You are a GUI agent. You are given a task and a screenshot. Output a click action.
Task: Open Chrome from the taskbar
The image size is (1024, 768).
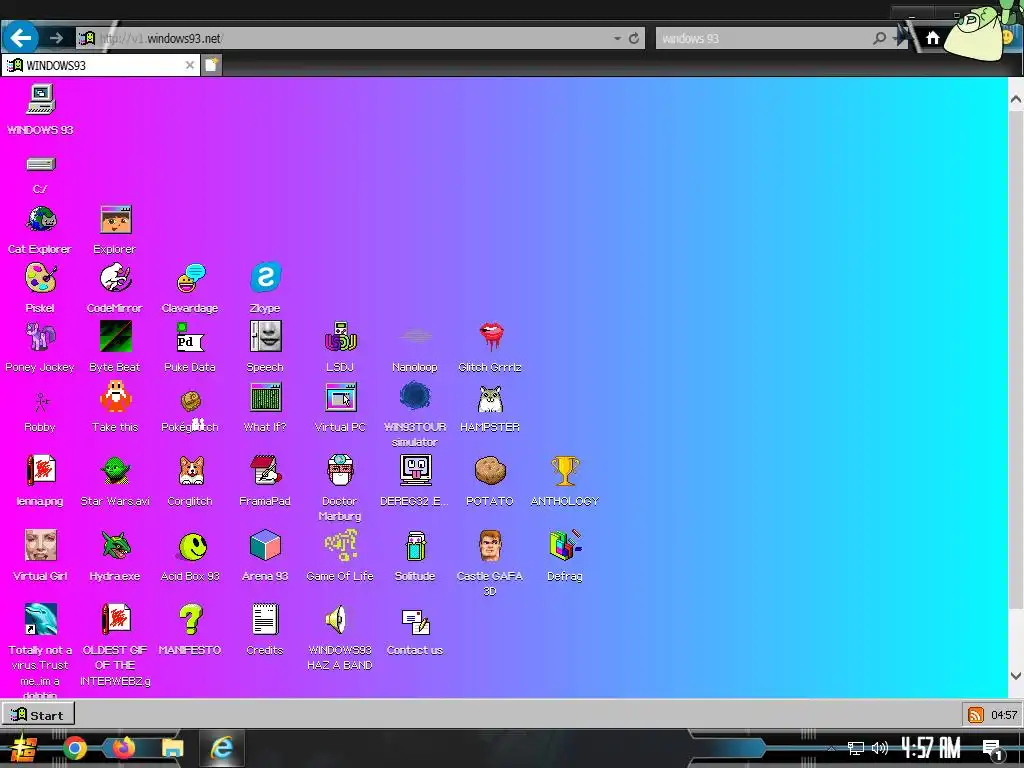pos(74,748)
